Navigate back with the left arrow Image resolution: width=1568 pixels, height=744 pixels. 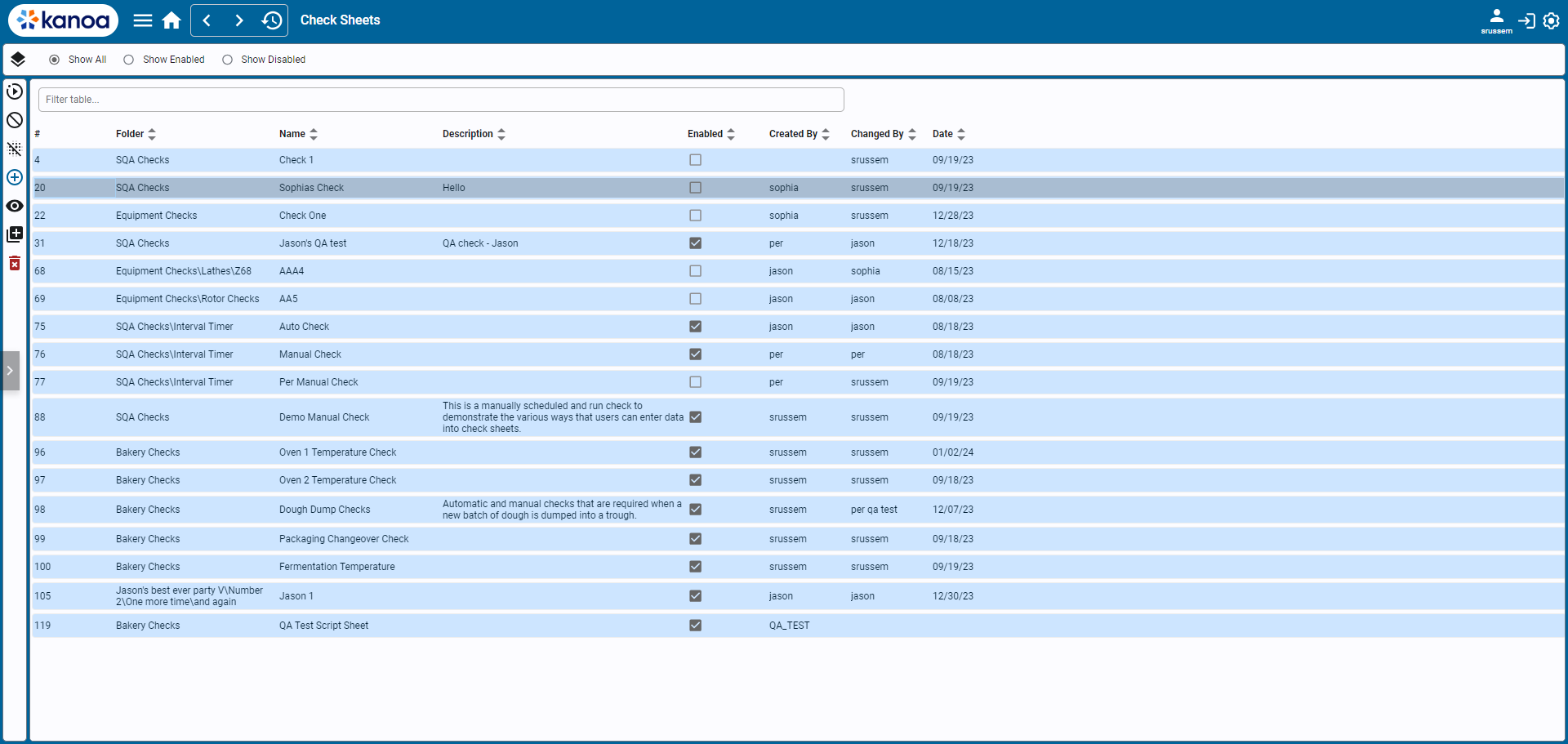(207, 20)
